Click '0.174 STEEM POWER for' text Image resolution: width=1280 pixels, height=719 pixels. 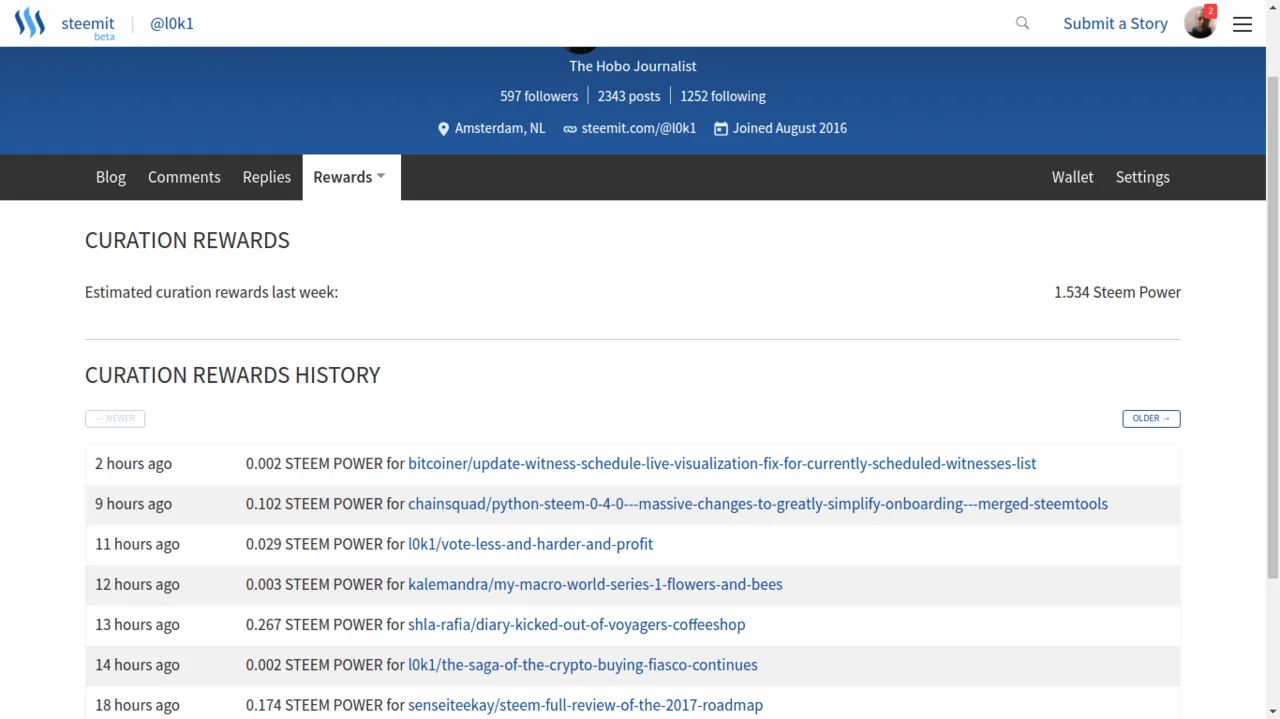[x=325, y=705]
